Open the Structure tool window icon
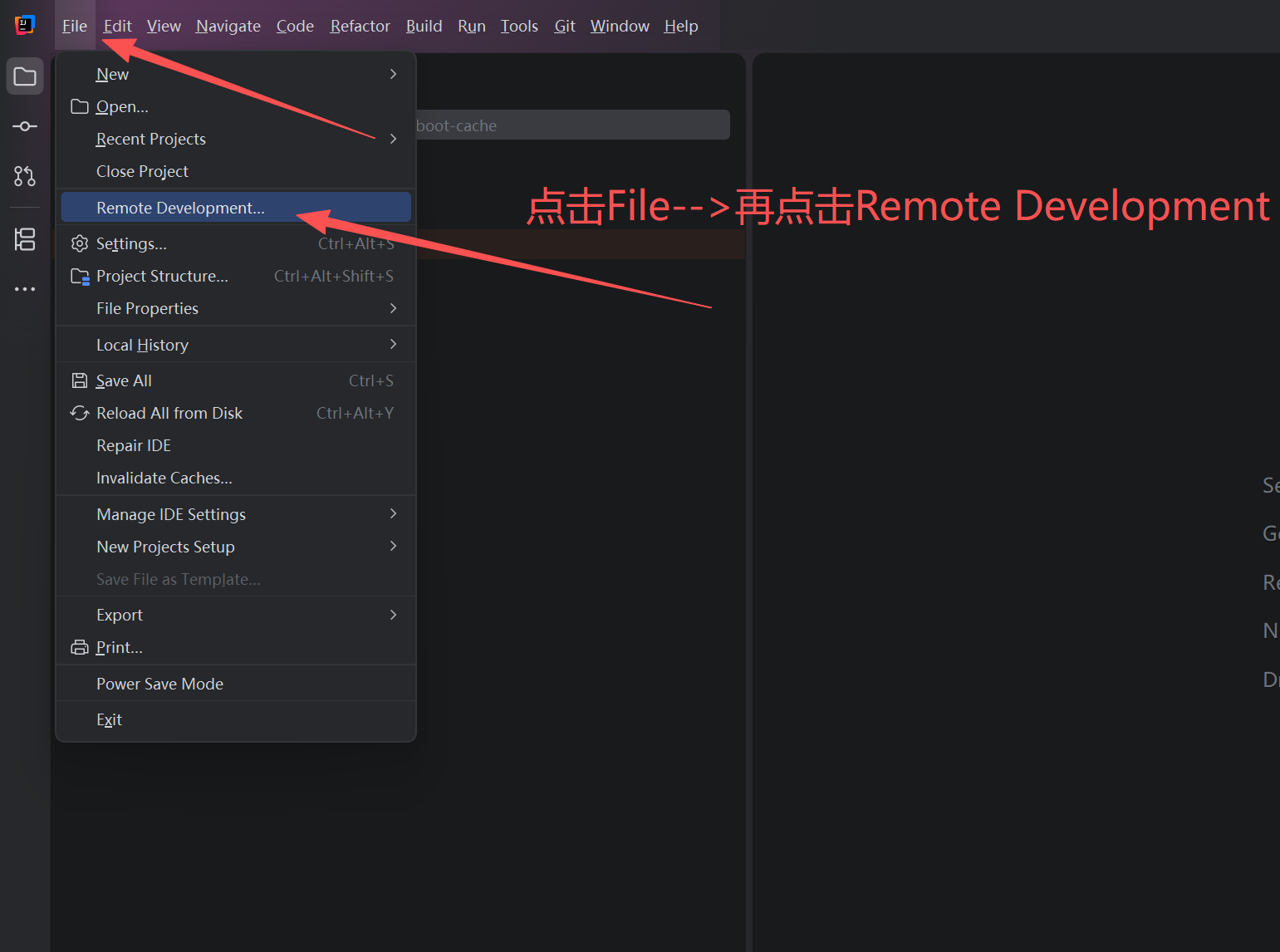 tap(25, 239)
